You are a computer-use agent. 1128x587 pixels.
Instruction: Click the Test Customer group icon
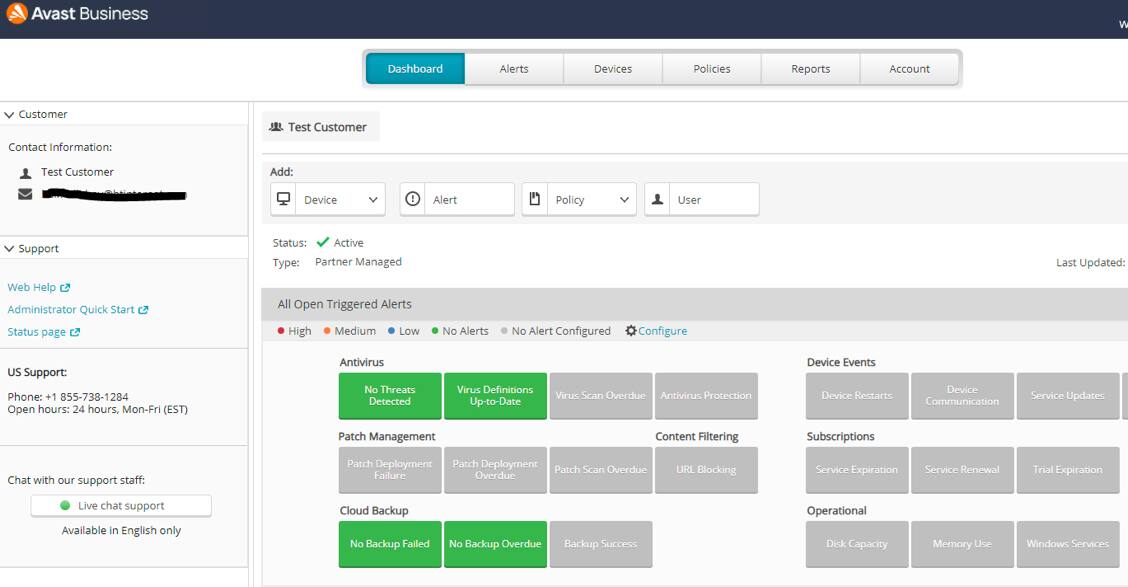coord(276,127)
